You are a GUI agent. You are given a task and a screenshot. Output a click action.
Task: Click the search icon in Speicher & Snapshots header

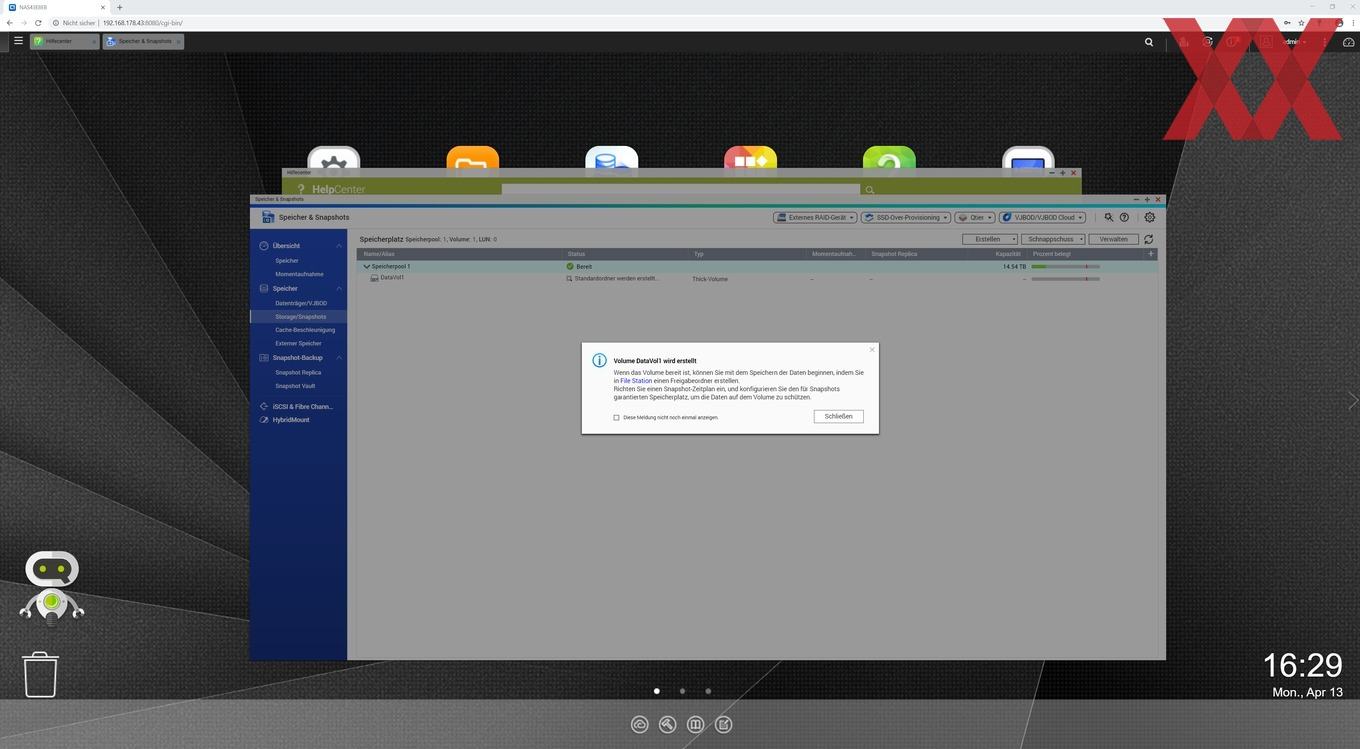[1108, 217]
